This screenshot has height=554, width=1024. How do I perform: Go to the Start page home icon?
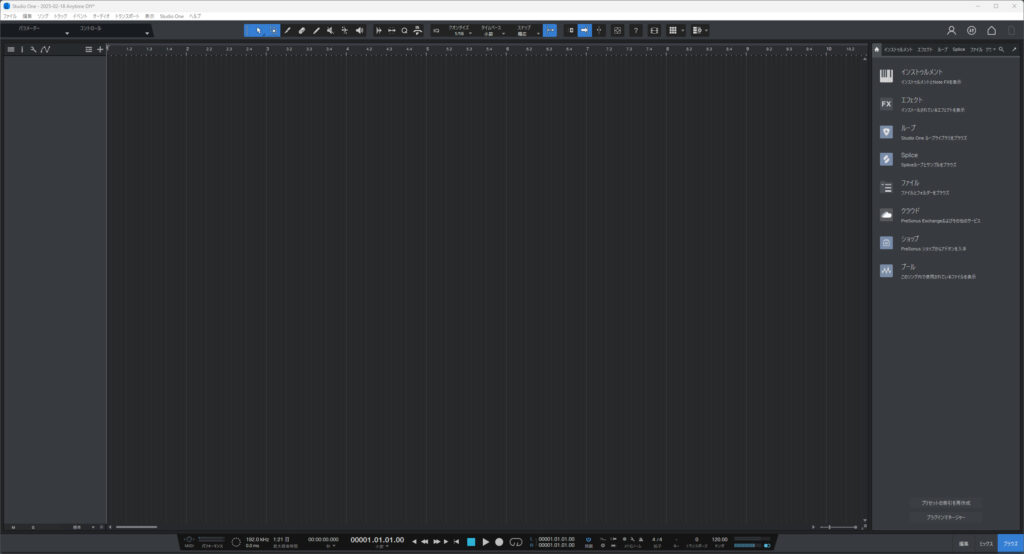(x=991, y=31)
